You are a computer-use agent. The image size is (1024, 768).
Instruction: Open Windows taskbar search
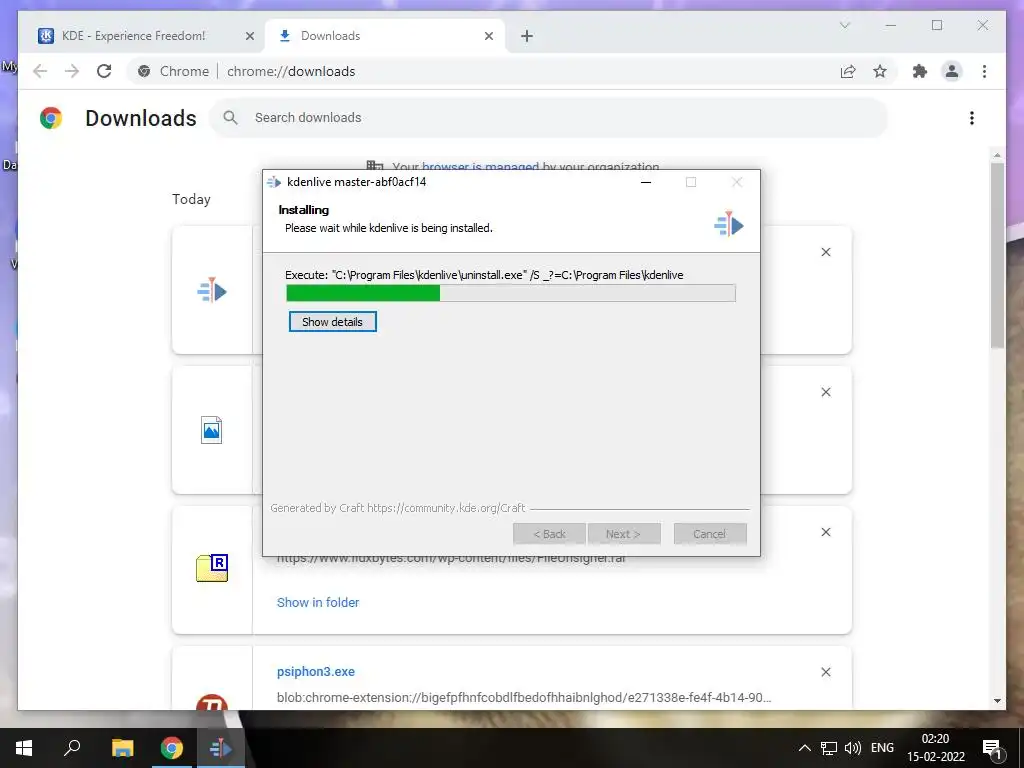point(72,748)
